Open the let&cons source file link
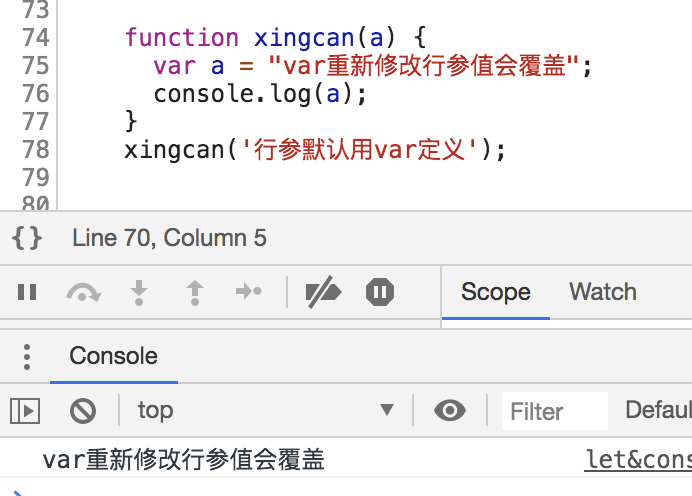This screenshot has height=496, width=692. click(638, 460)
